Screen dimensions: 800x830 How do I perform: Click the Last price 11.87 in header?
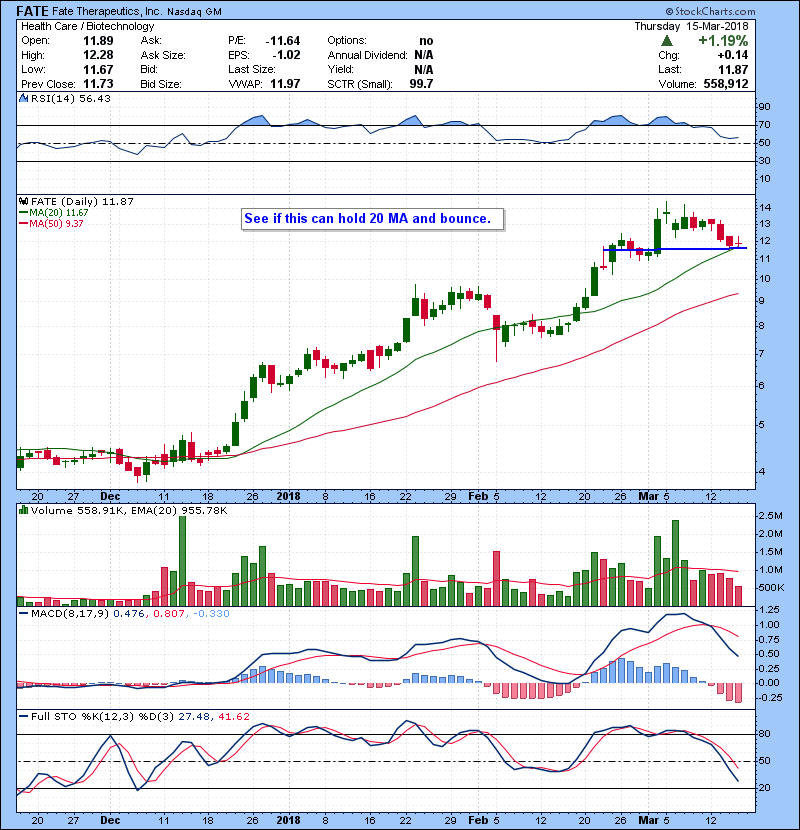733,69
